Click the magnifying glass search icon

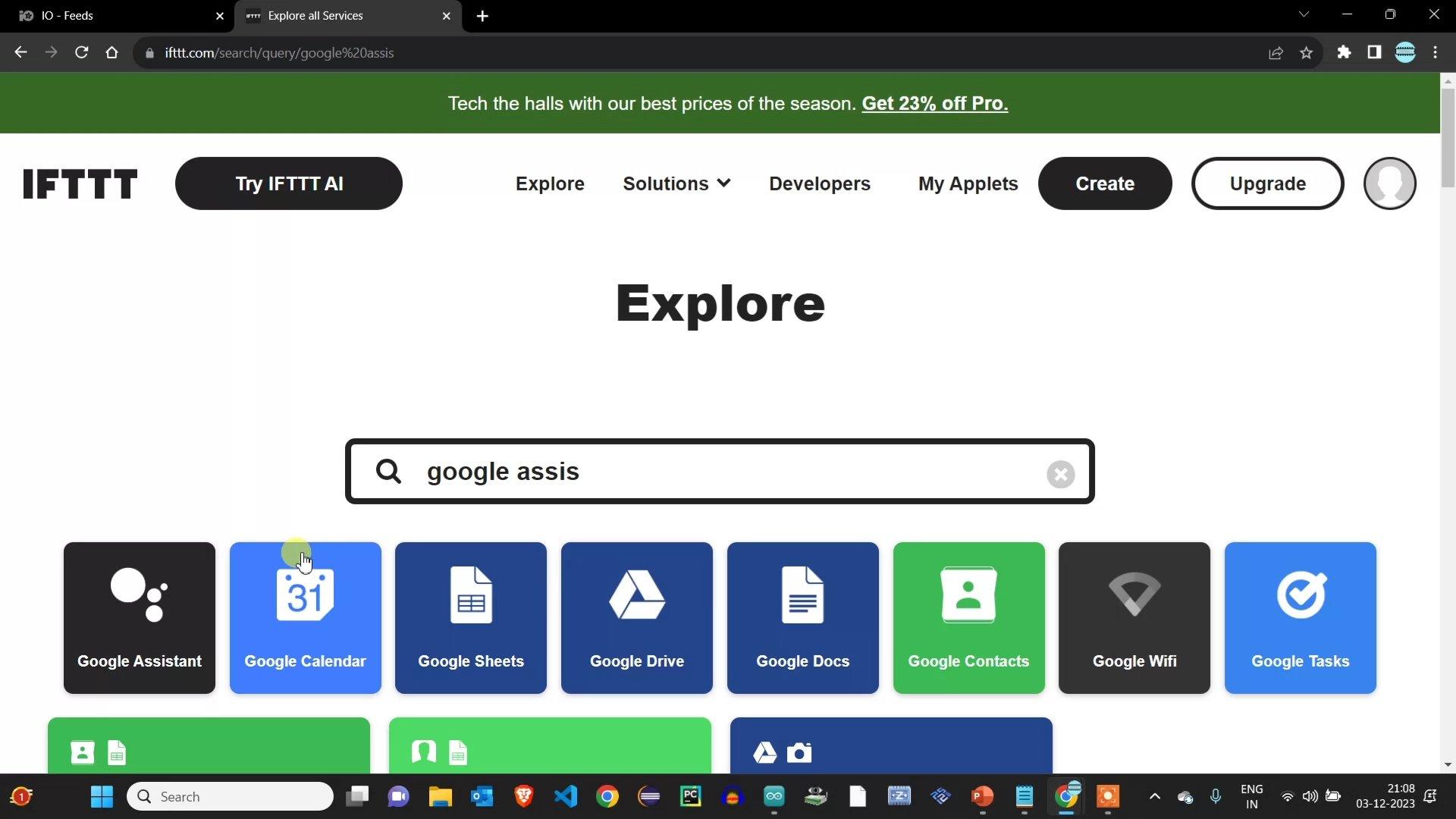click(x=388, y=471)
